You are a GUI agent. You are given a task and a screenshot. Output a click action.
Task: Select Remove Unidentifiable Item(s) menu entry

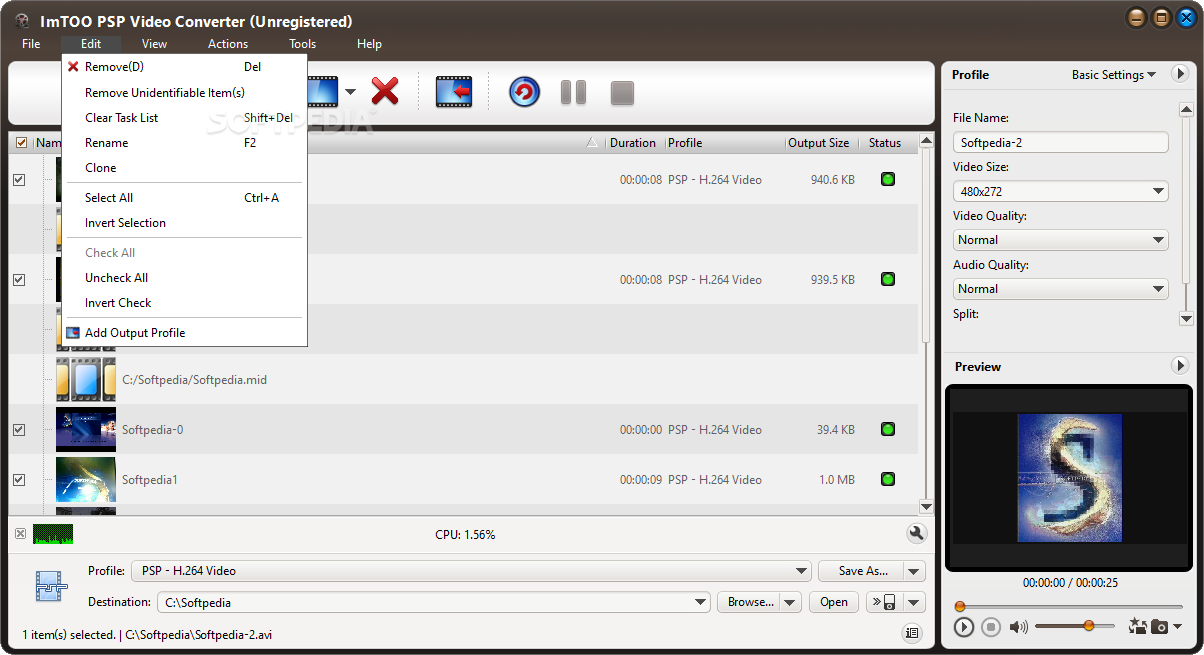point(184,93)
